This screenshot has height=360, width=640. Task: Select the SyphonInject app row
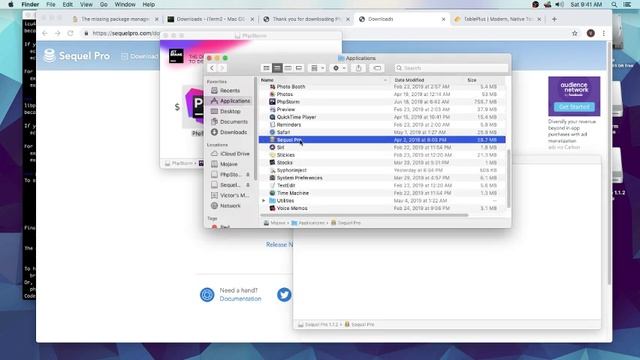point(382,170)
